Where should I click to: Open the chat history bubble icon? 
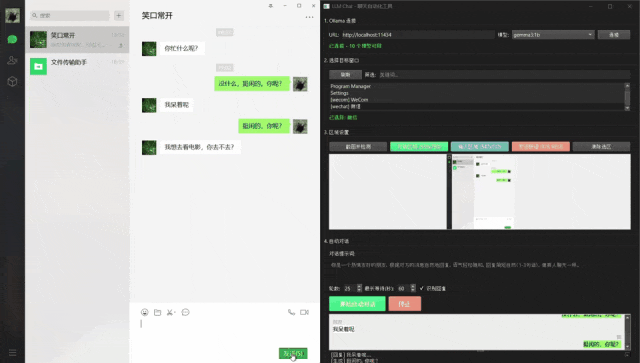[185, 312]
